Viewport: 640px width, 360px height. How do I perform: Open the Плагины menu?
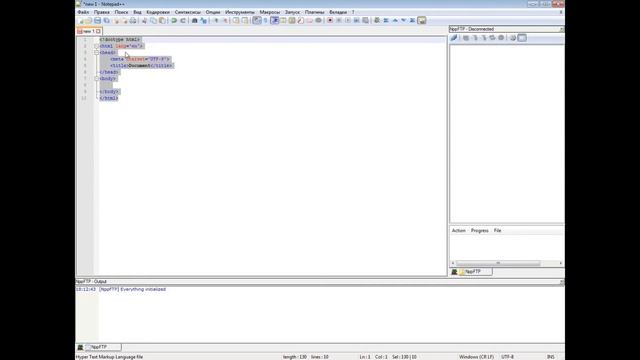[x=315, y=12]
